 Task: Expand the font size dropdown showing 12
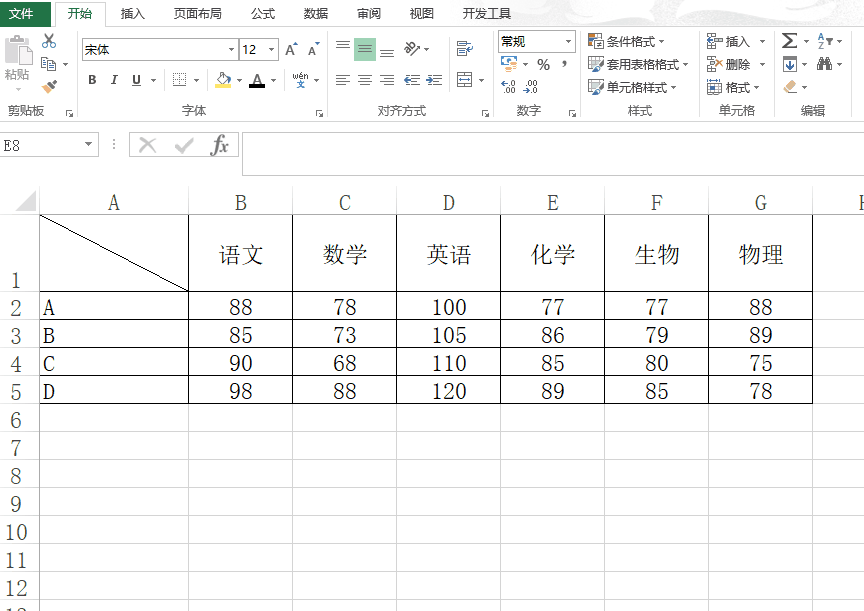coord(271,50)
